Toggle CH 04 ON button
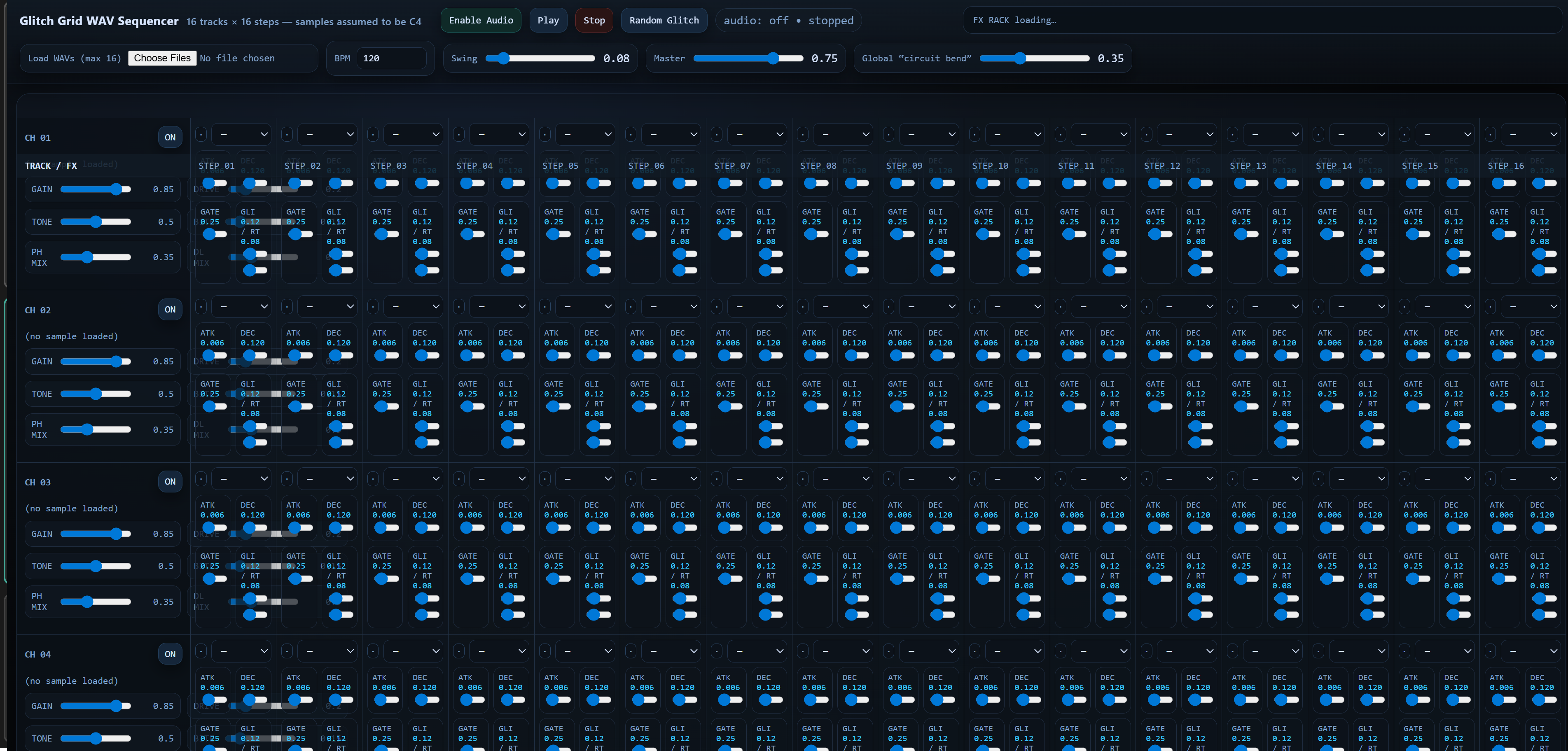Screen dimensions: 1568x751 pos(170,654)
